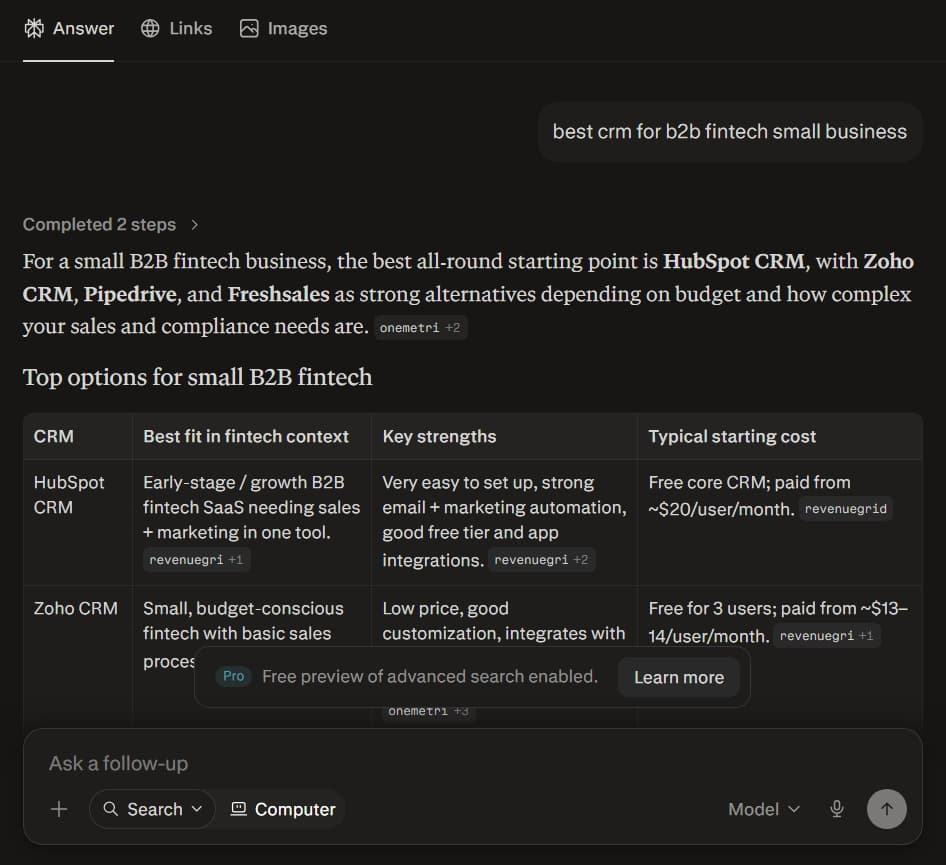Select the Computer mode button
This screenshot has height=865, width=946.
coord(283,809)
